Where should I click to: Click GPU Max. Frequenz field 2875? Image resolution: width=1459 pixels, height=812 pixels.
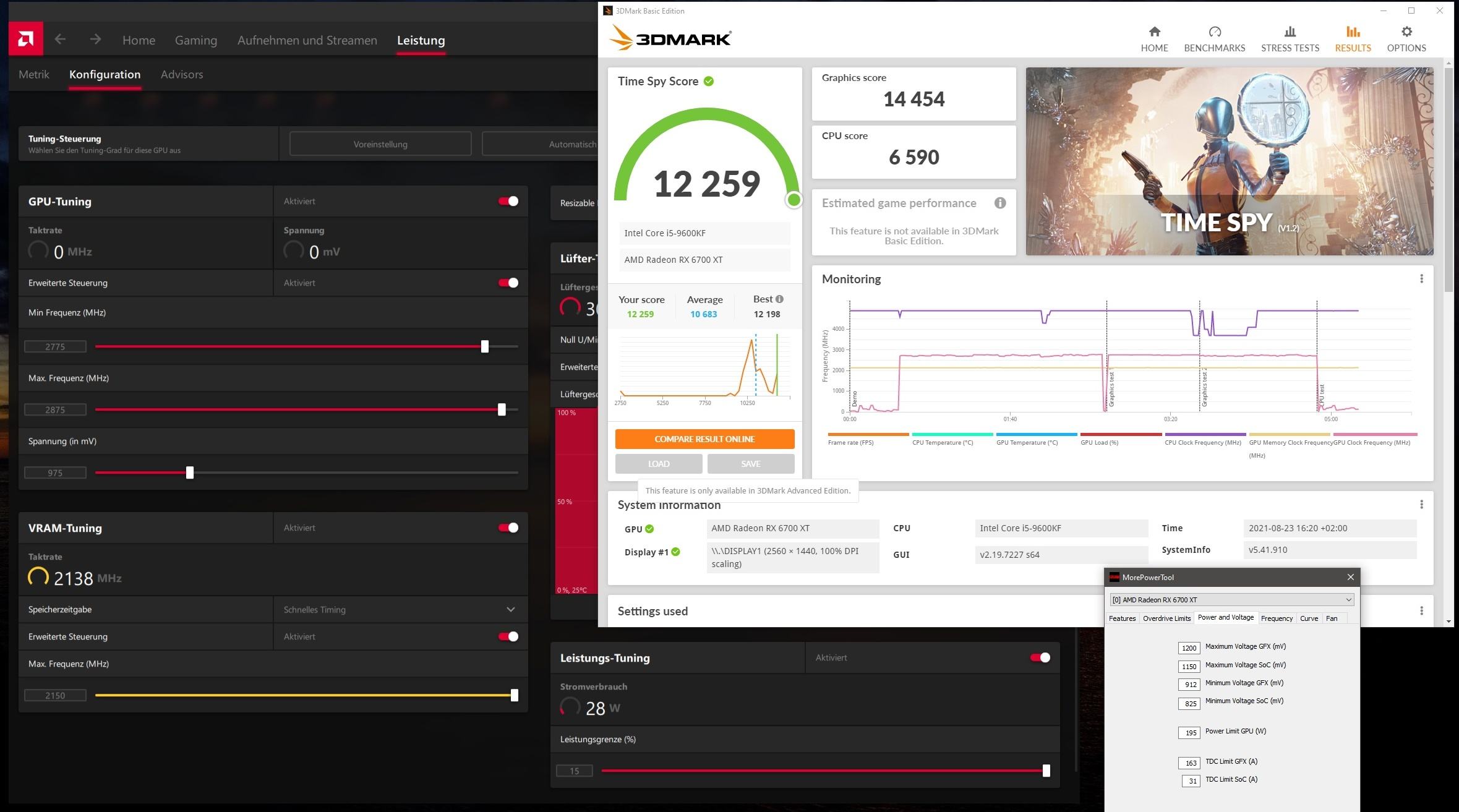tap(55, 410)
